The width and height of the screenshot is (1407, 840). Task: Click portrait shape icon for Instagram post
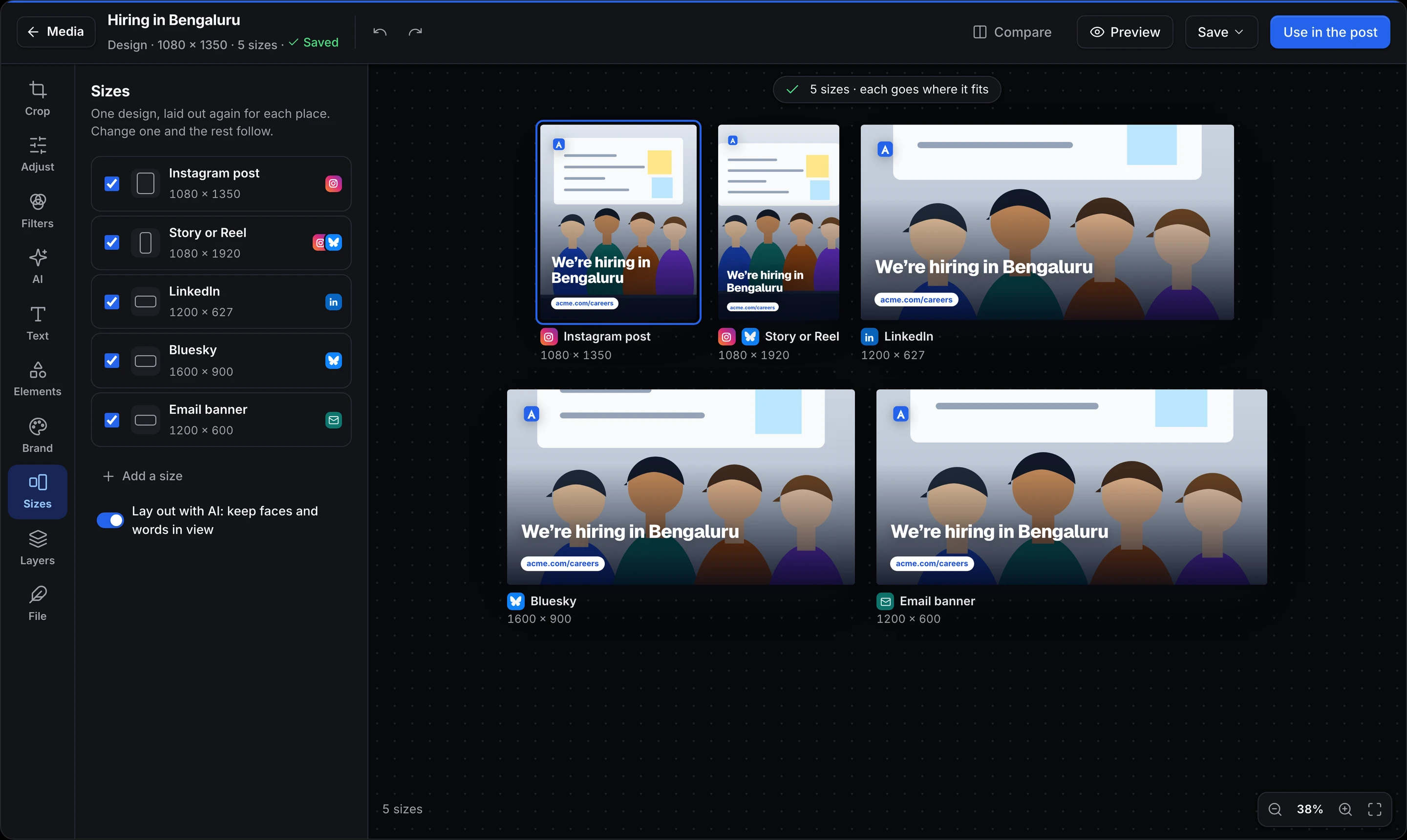click(x=146, y=184)
